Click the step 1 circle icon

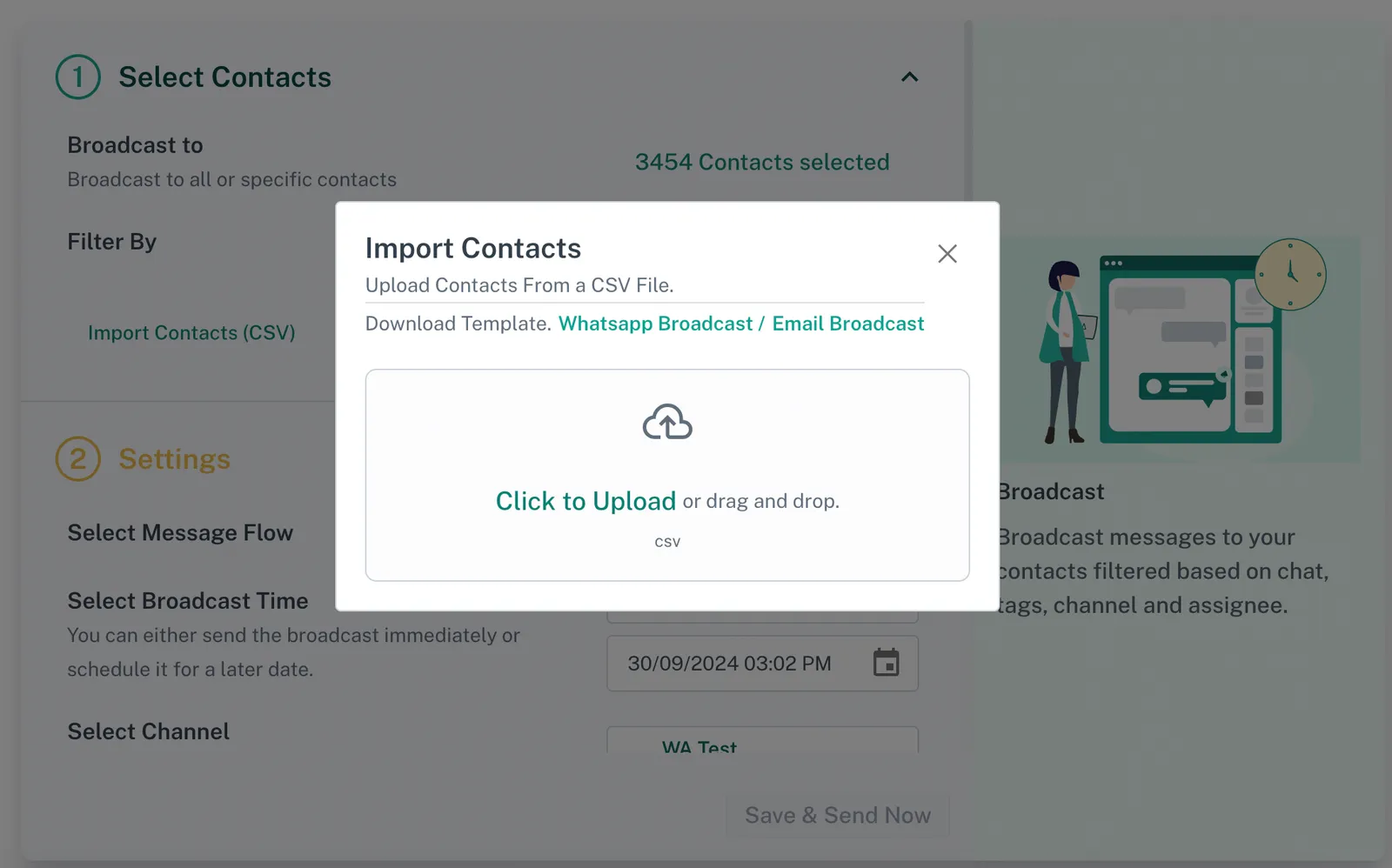click(78, 77)
